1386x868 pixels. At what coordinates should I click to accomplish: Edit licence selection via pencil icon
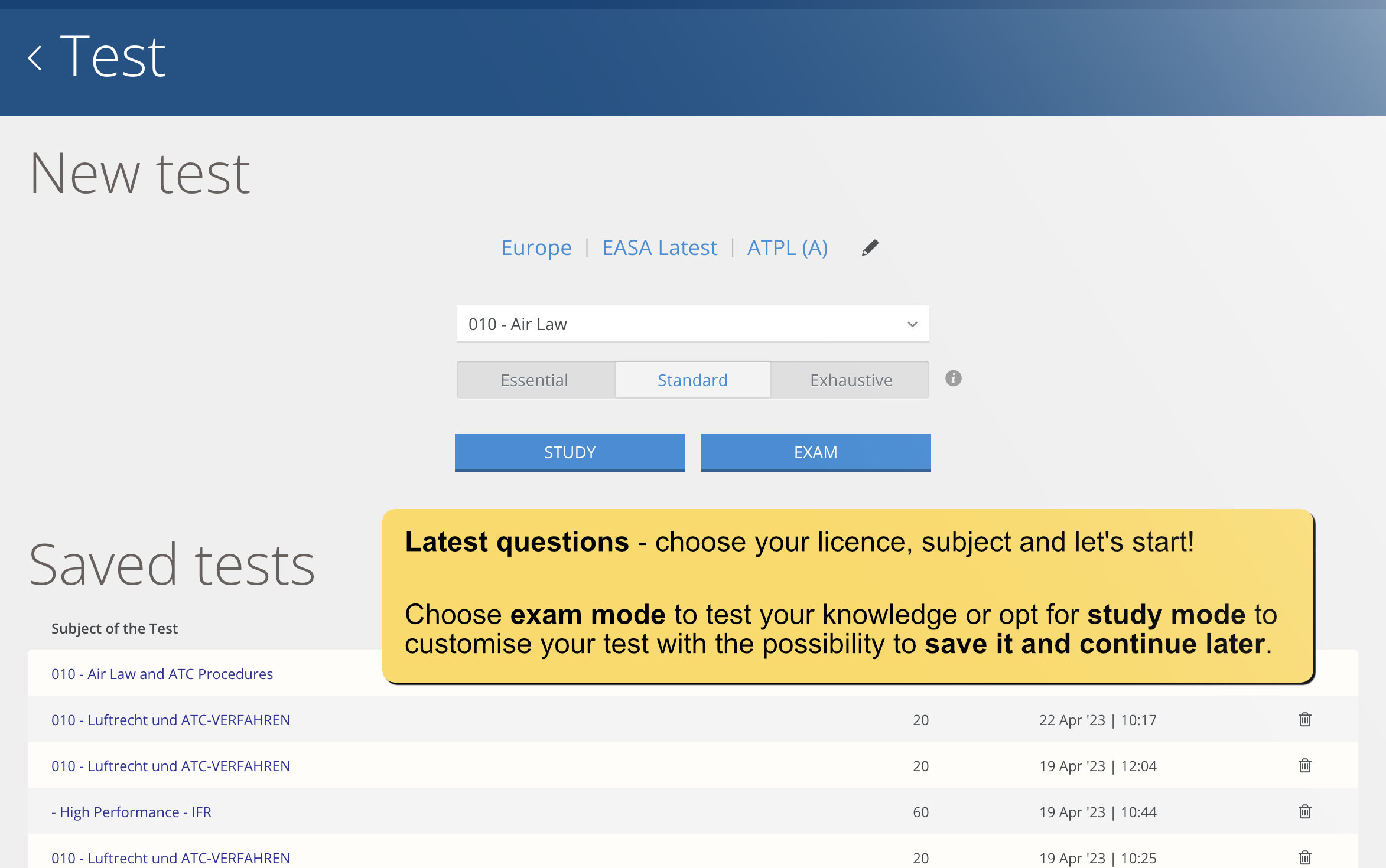(869, 247)
